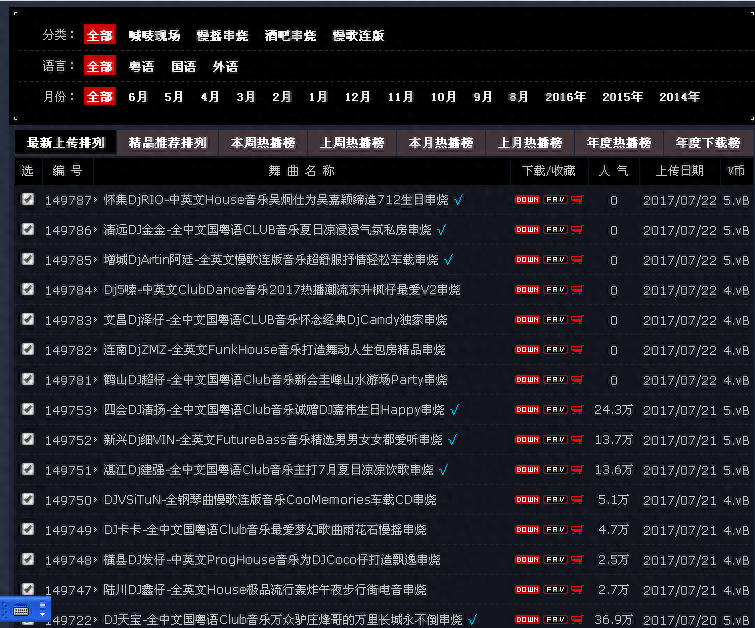The image size is (755, 628).
Task: Open the 上月热播榜 tab
Action: click(x=530, y=143)
